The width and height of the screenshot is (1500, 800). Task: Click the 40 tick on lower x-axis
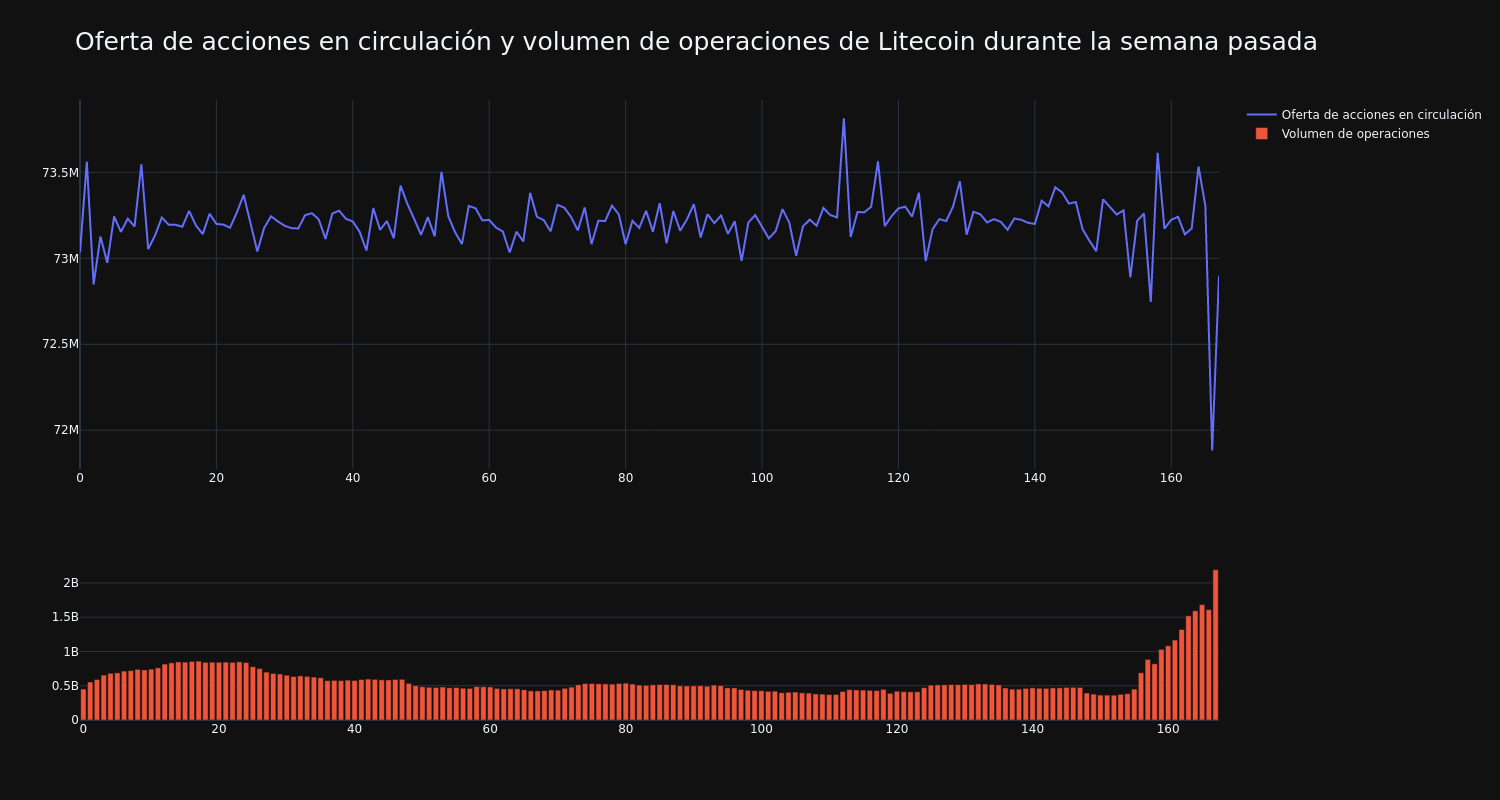pos(354,729)
